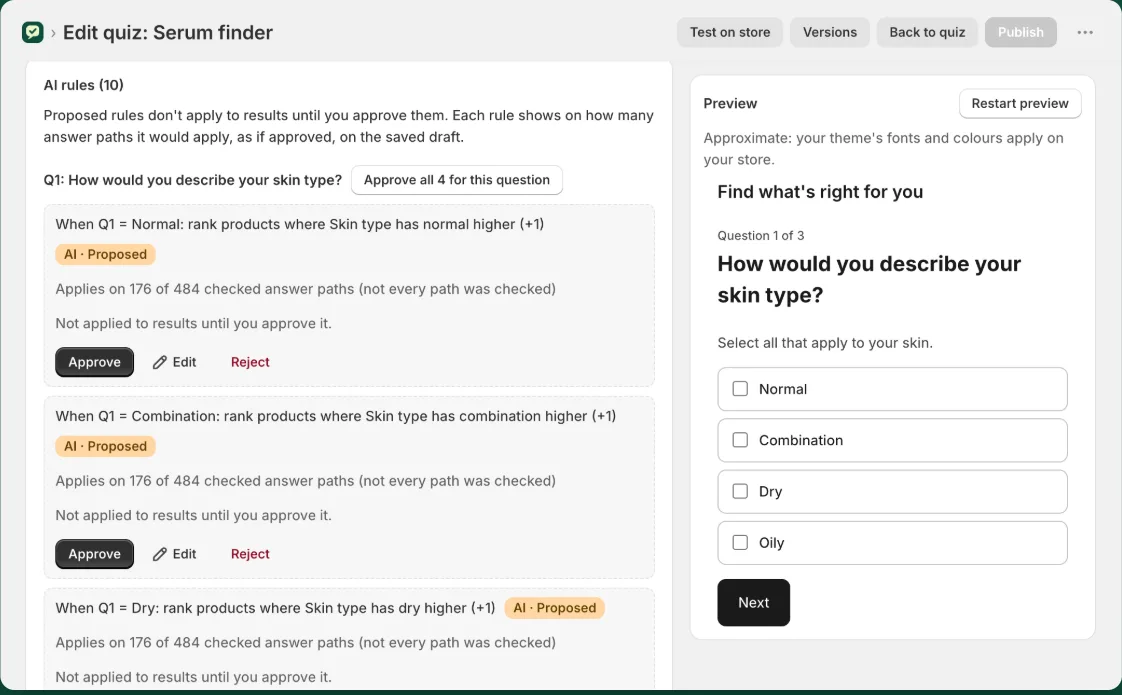Click pencil icon in Combination rule's Edit
Screen dimensions: 1122x695
point(160,555)
